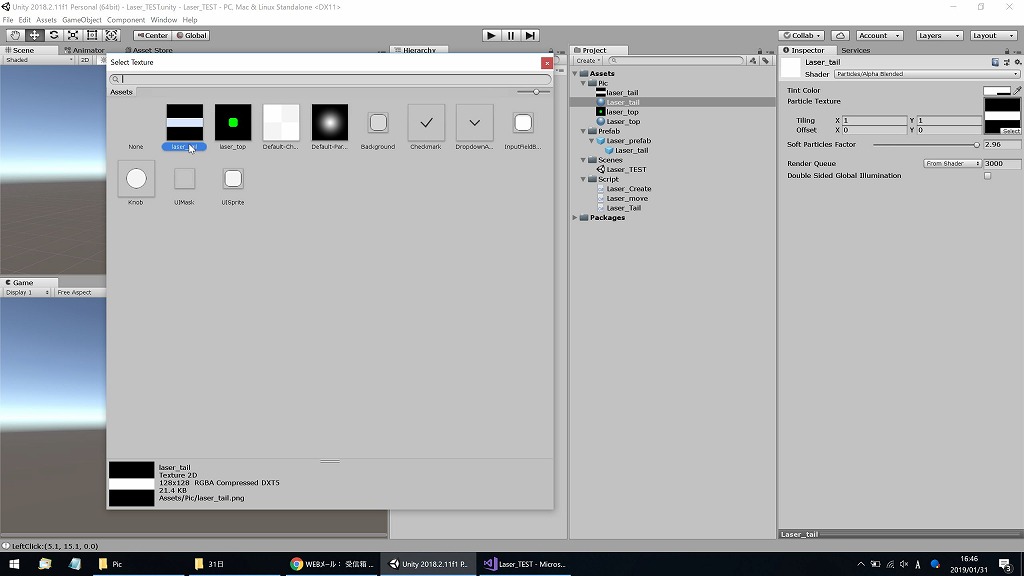The image size is (1024, 576).
Task: Open the Display 1 dropdown in Game
Action: (x=27, y=293)
